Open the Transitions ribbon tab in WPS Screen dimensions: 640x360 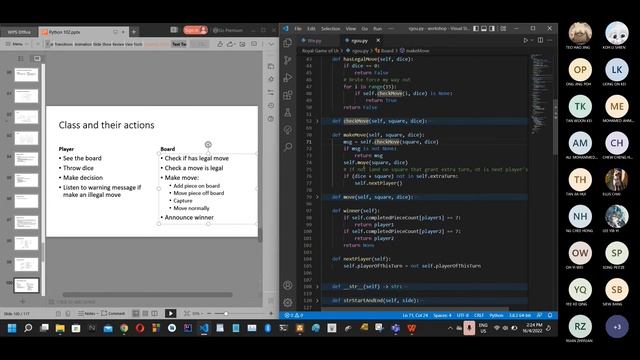pyautogui.click(x=64, y=44)
